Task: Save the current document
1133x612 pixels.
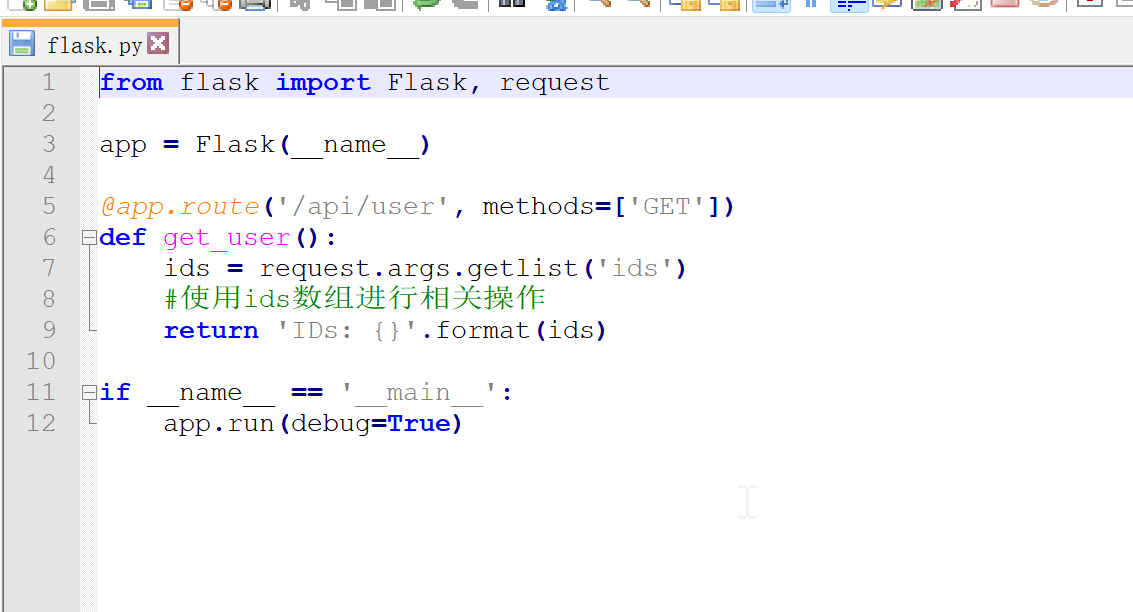Action: [x=99, y=6]
